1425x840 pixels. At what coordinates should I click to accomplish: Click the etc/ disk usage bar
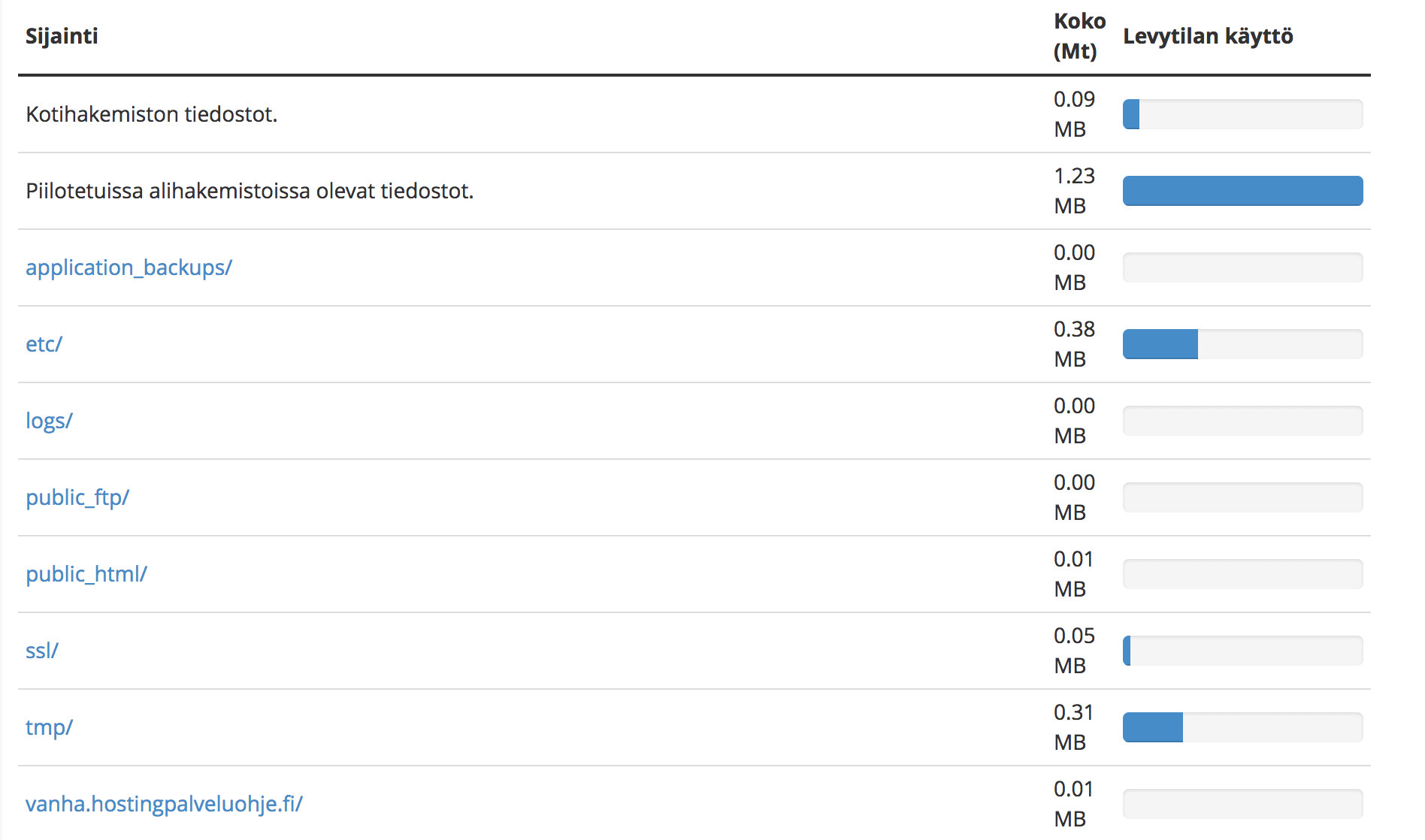pos(1242,344)
